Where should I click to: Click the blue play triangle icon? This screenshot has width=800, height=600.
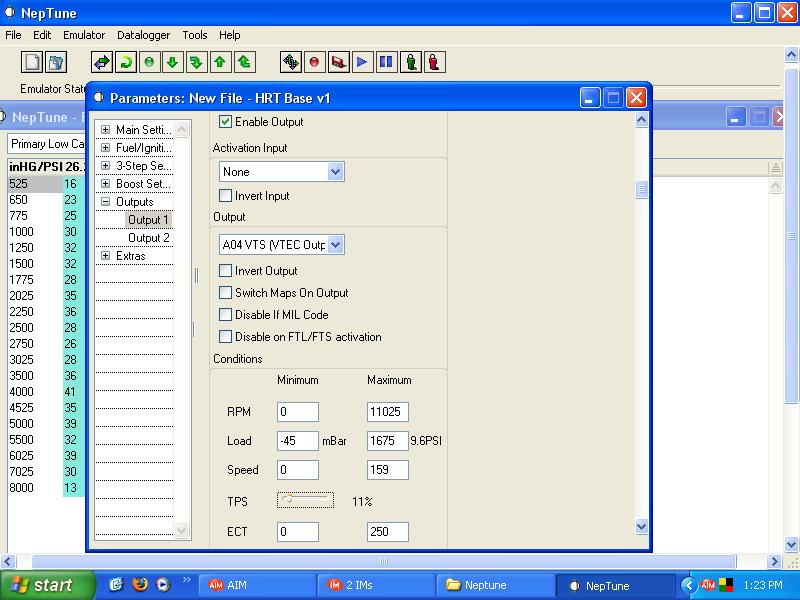point(362,62)
